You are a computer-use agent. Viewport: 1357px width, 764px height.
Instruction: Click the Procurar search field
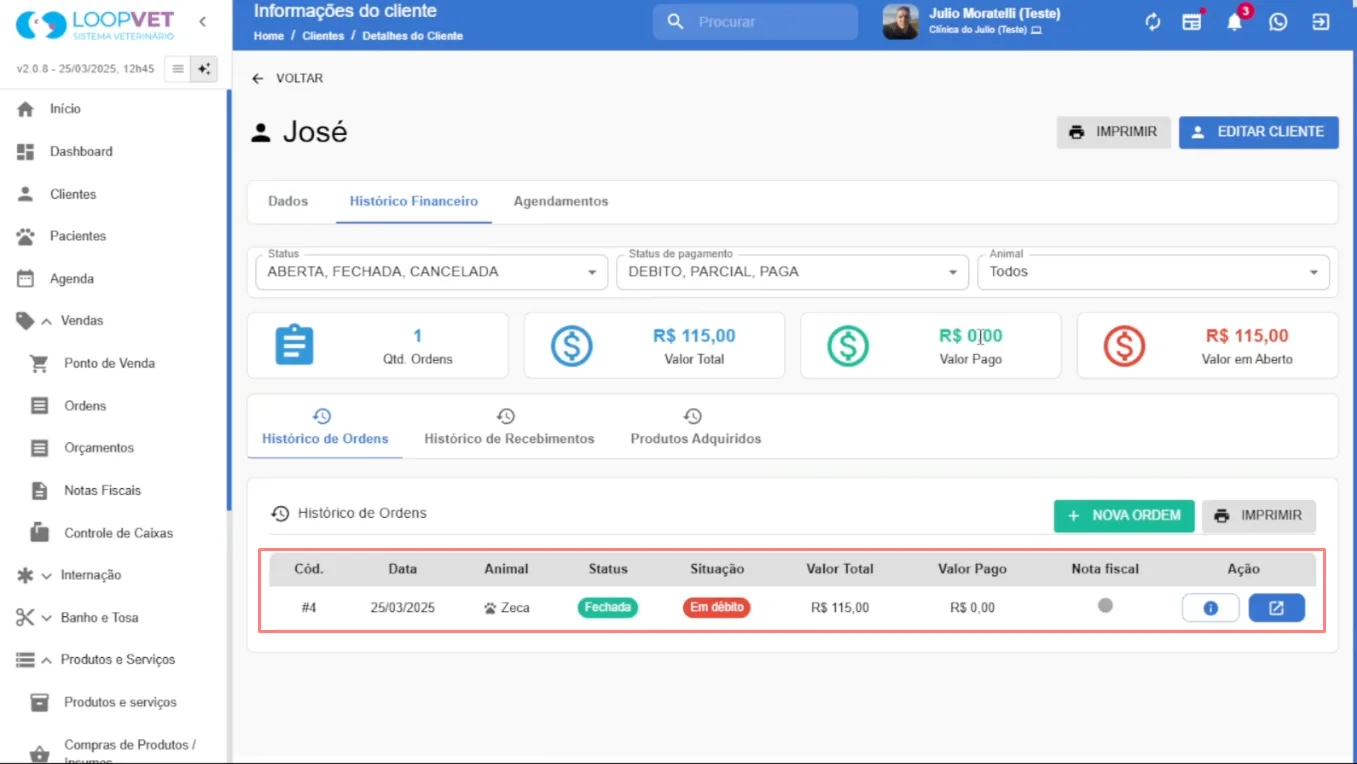(x=755, y=22)
